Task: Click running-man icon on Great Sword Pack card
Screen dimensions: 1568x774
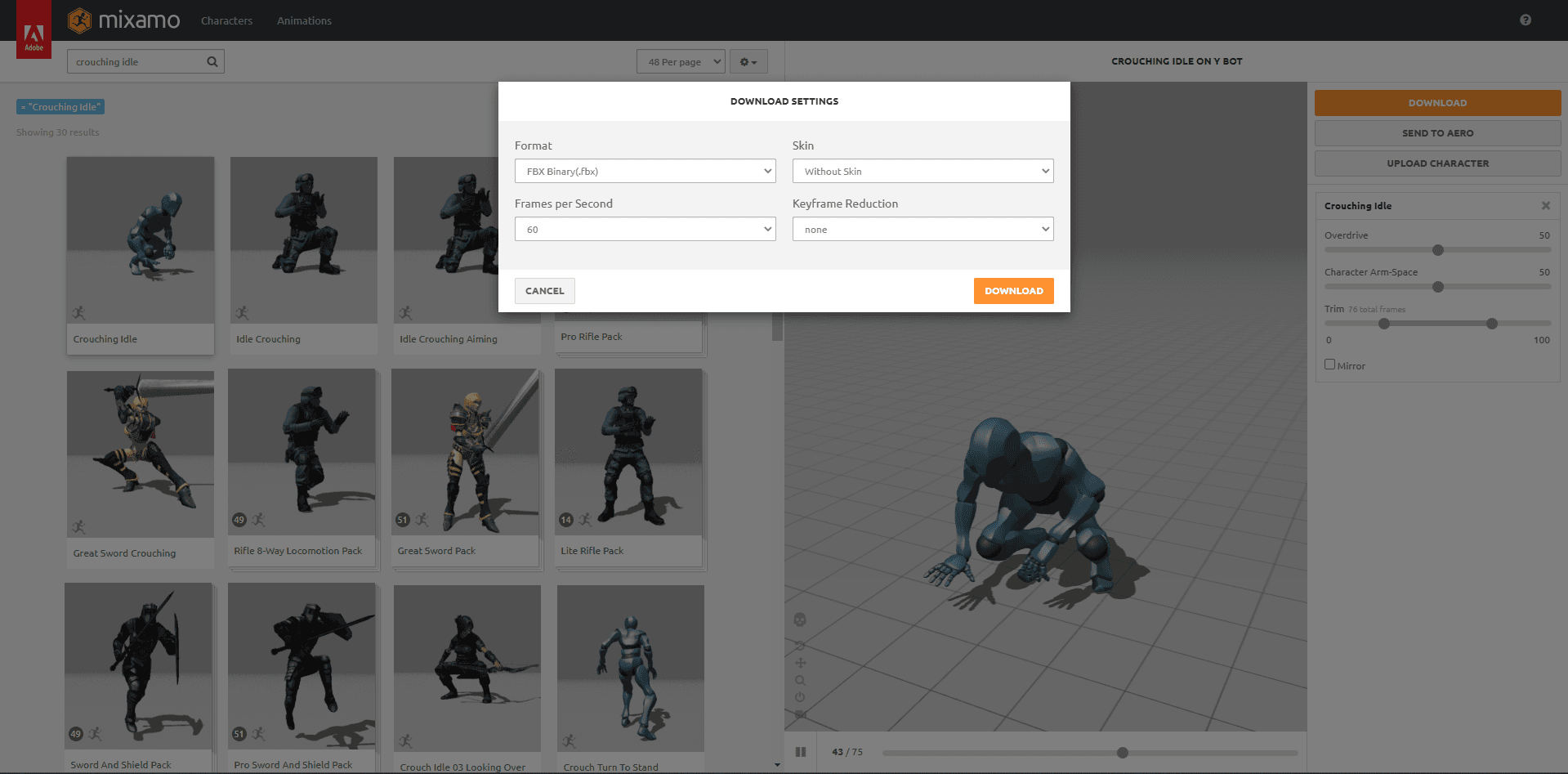Action: click(422, 519)
